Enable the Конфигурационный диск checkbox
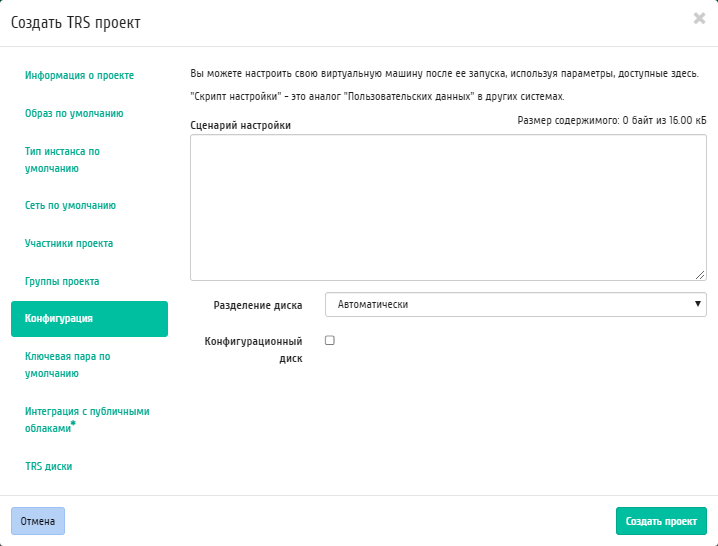The height and width of the screenshot is (546, 718). click(x=330, y=340)
